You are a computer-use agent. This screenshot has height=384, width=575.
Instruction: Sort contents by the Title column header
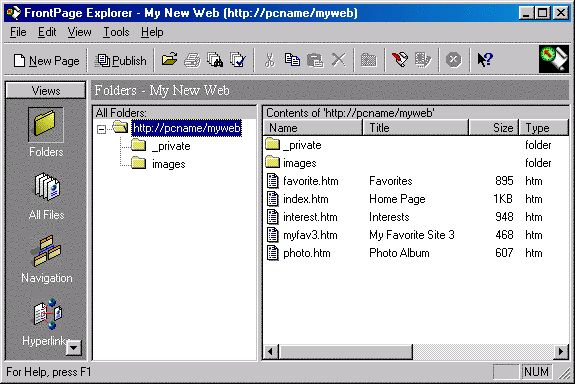point(415,128)
